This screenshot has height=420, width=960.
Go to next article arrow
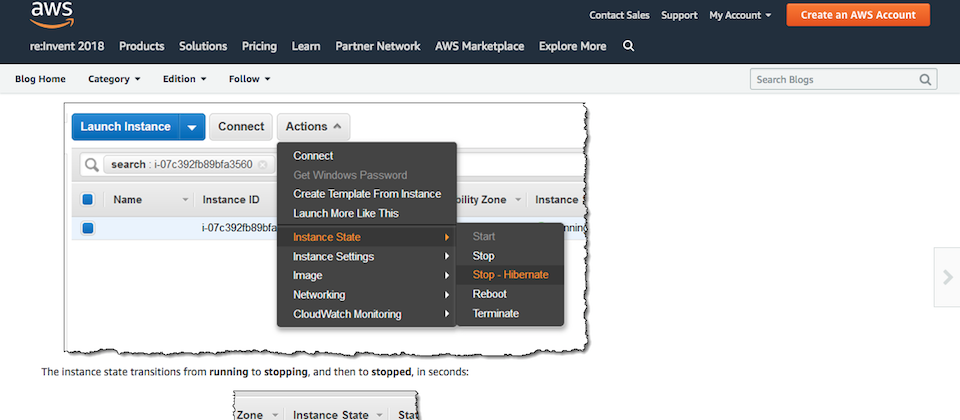click(x=947, y=277)
